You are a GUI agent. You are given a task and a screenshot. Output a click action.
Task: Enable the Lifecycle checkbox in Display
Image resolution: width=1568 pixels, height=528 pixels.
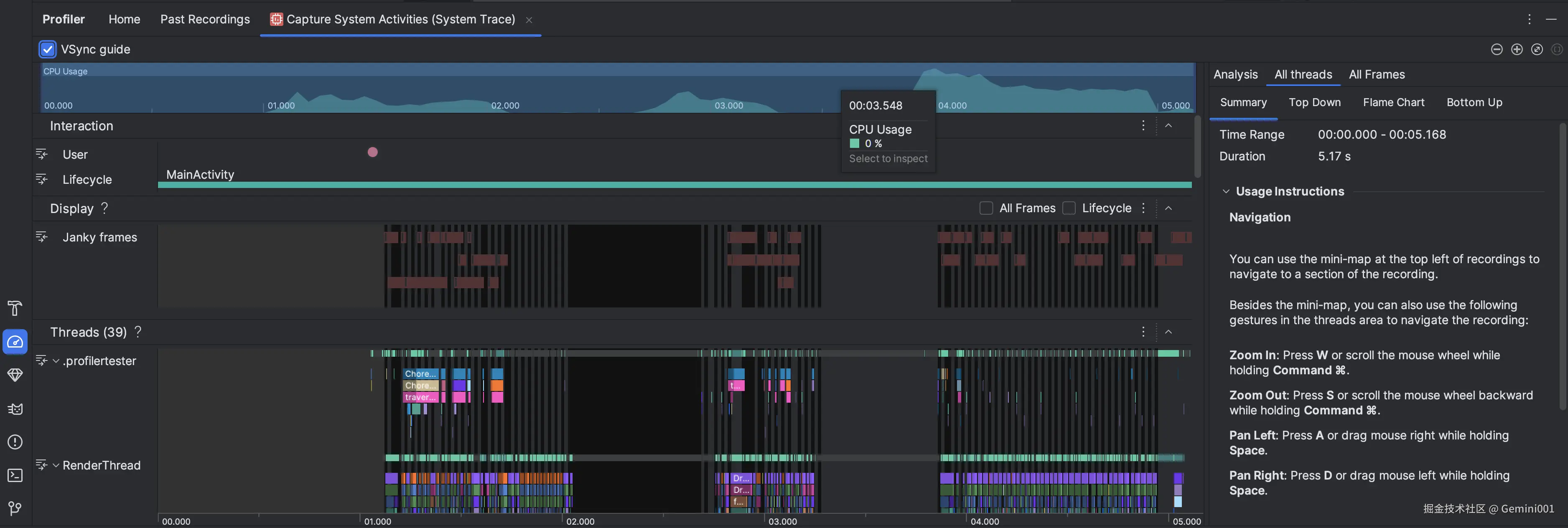click(1069, 208)
